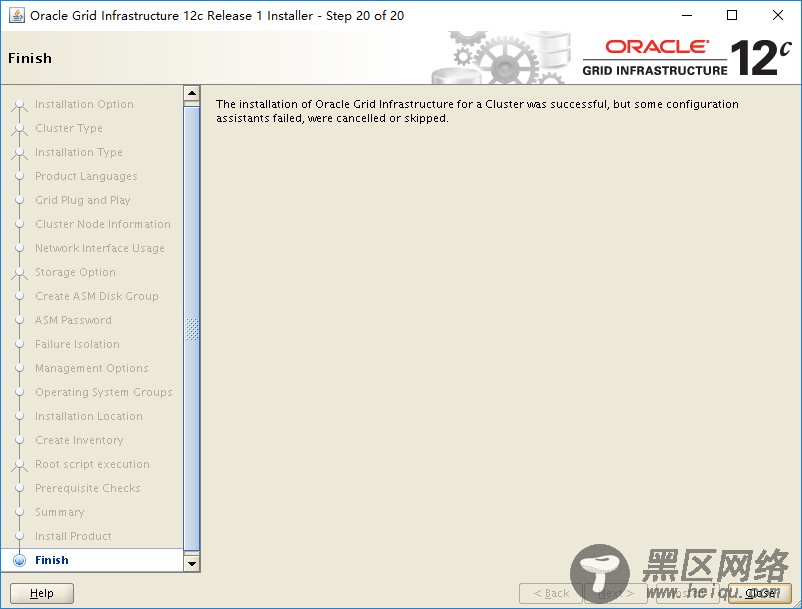Click the Java installer icon in title bar
802x609 pixels.
(17, 16)
